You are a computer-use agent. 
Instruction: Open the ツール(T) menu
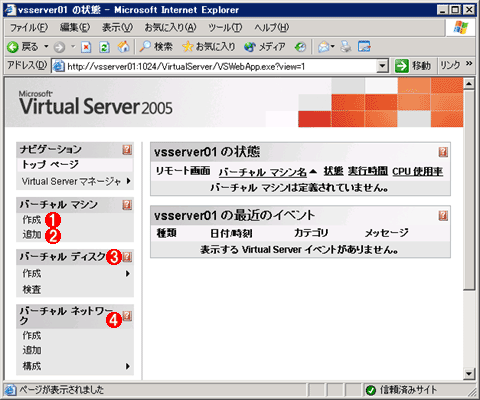coord(225,28)
